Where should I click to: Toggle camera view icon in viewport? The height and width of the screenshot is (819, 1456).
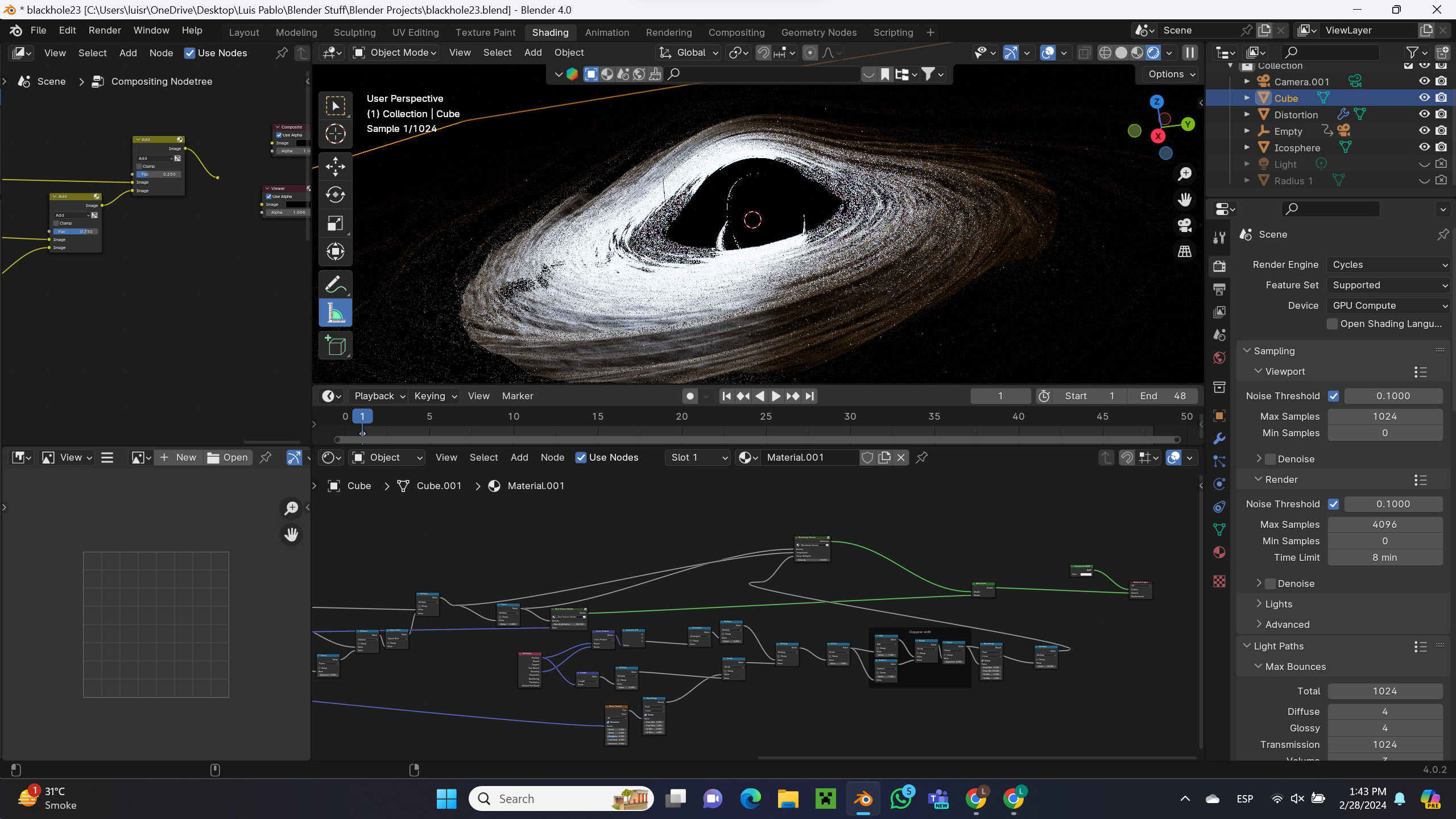pos(1185,226)
